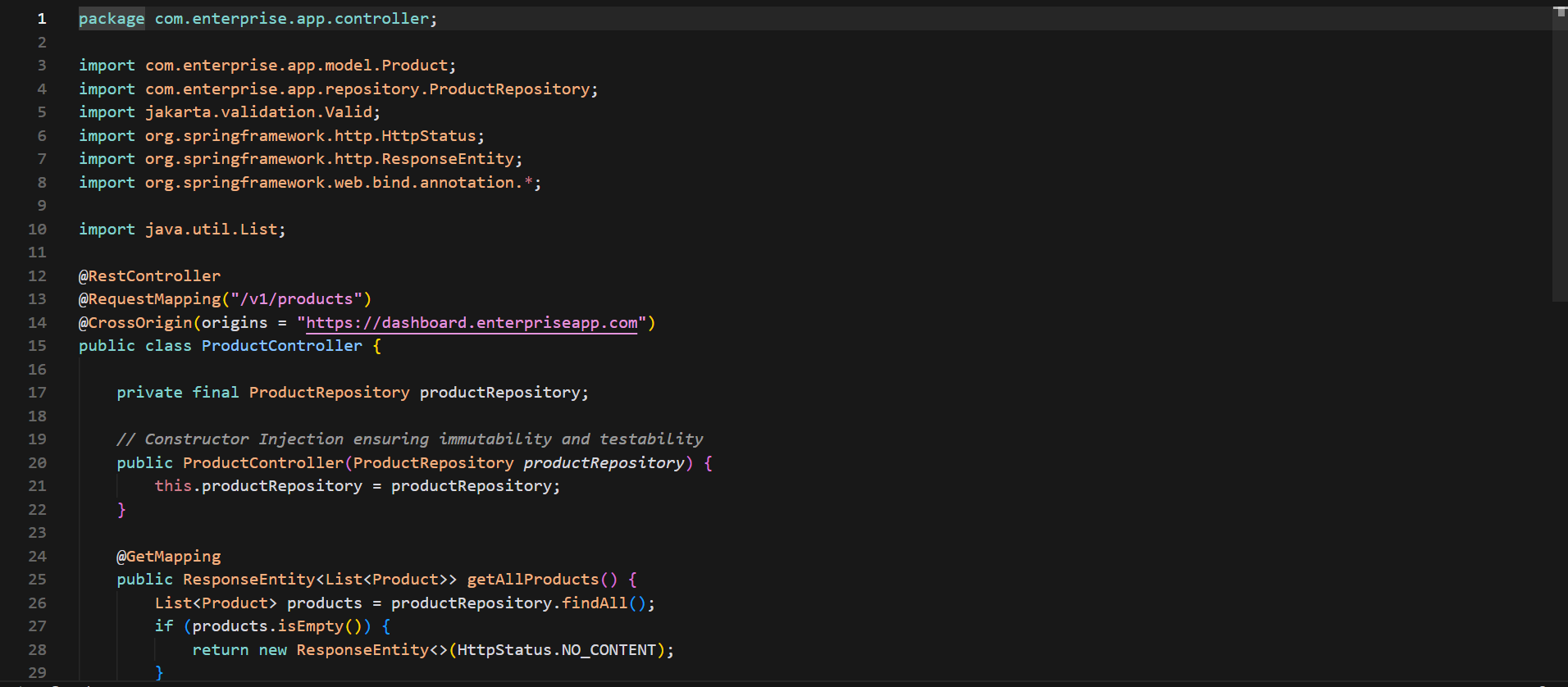Click the italic 'productRepository' constructor parameter
1568x687 pixels.
click(604, 463)
